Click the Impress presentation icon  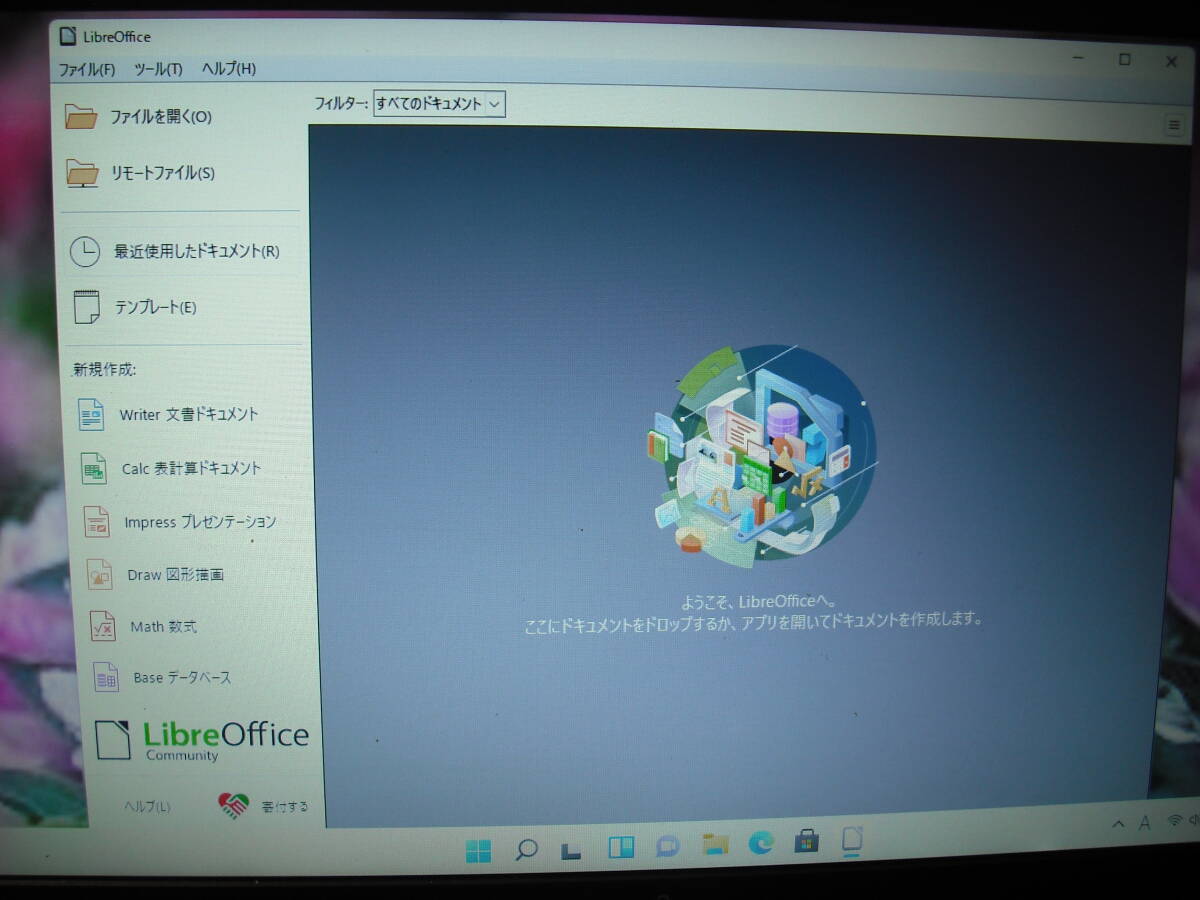click(x=96, y=521)
